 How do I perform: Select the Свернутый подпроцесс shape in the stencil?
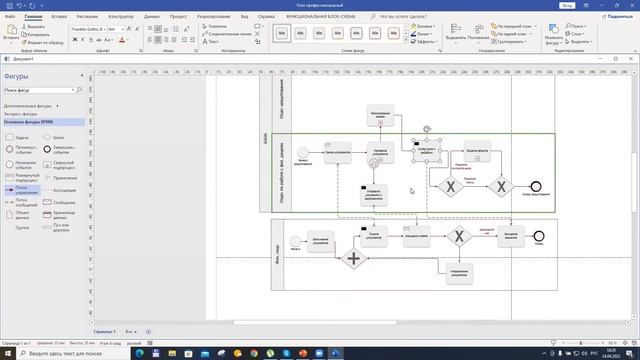[60, 165]
